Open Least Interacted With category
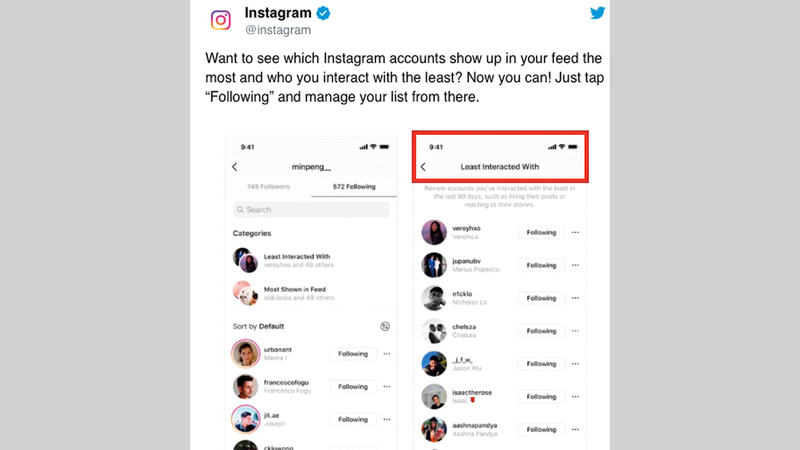800x450 pixels. click(298, 260)
